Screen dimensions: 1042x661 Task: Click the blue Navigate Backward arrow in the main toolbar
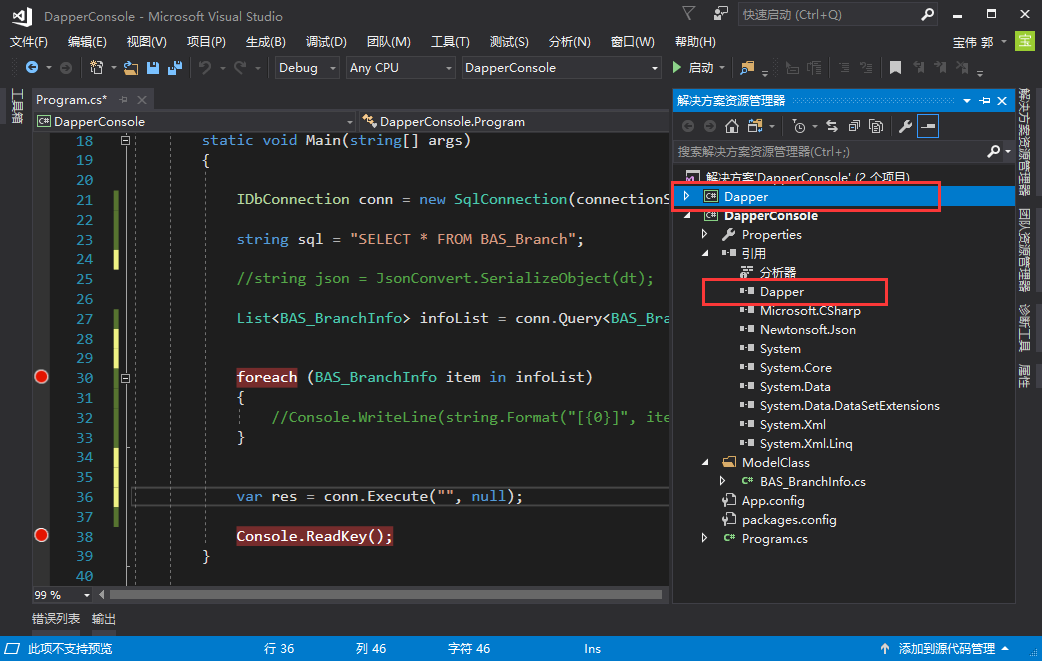pyautogui.click(x=31, y=67)
